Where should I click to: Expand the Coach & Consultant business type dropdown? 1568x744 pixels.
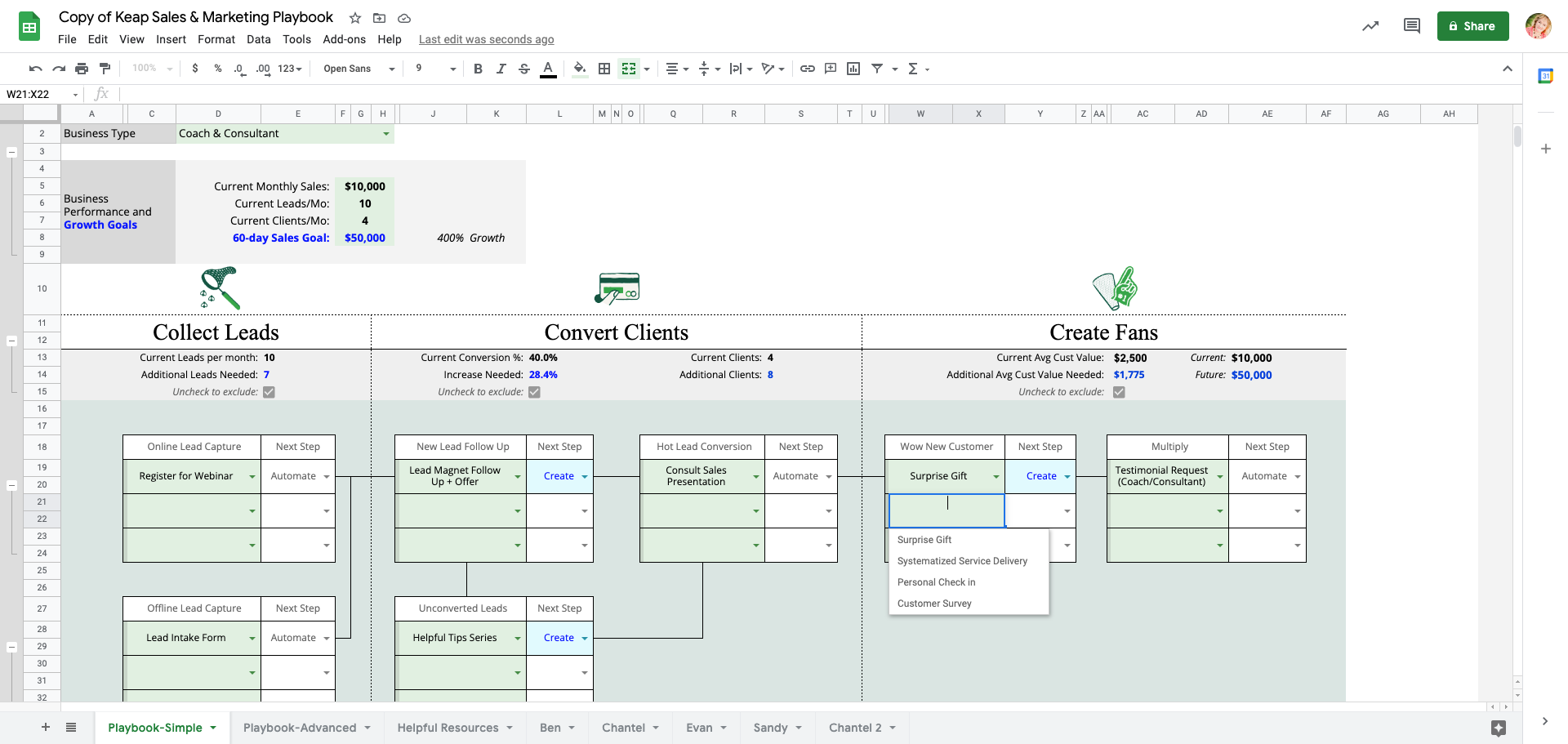coord(385,134)
